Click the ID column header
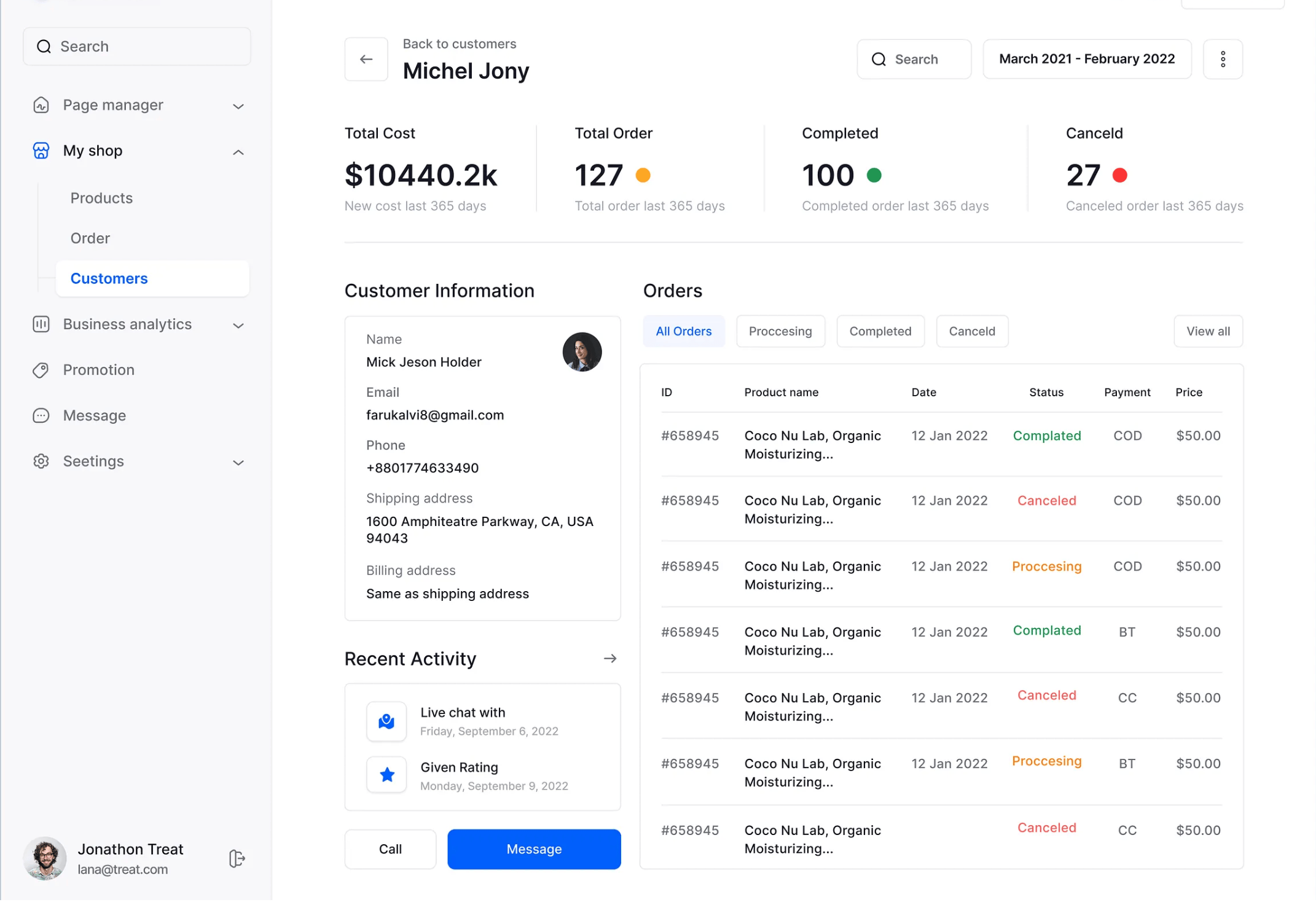The height and width of the screenshot is (902, 1316). pyautogui.click(x=666, y=392)
